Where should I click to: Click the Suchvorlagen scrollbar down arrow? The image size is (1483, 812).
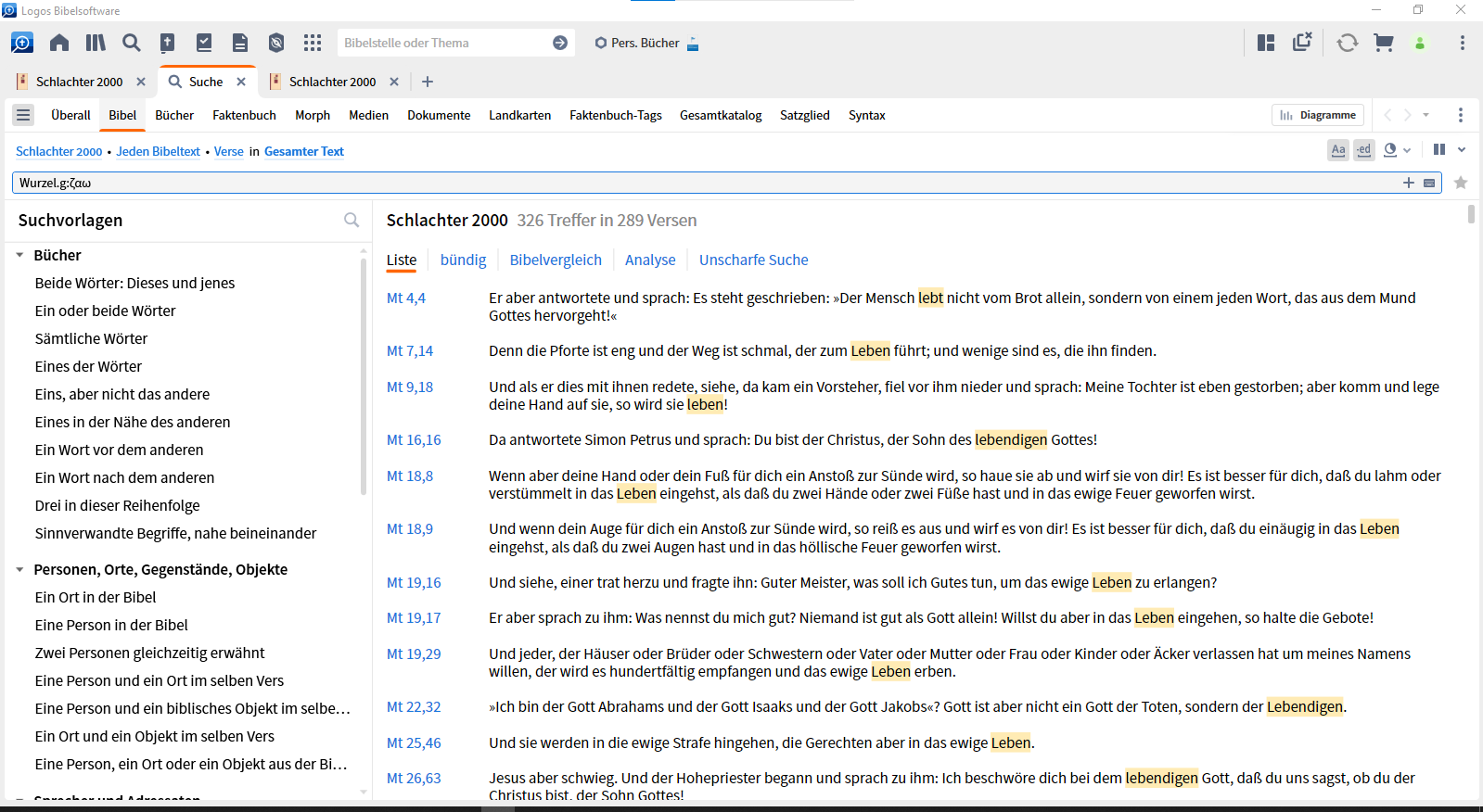364,793
